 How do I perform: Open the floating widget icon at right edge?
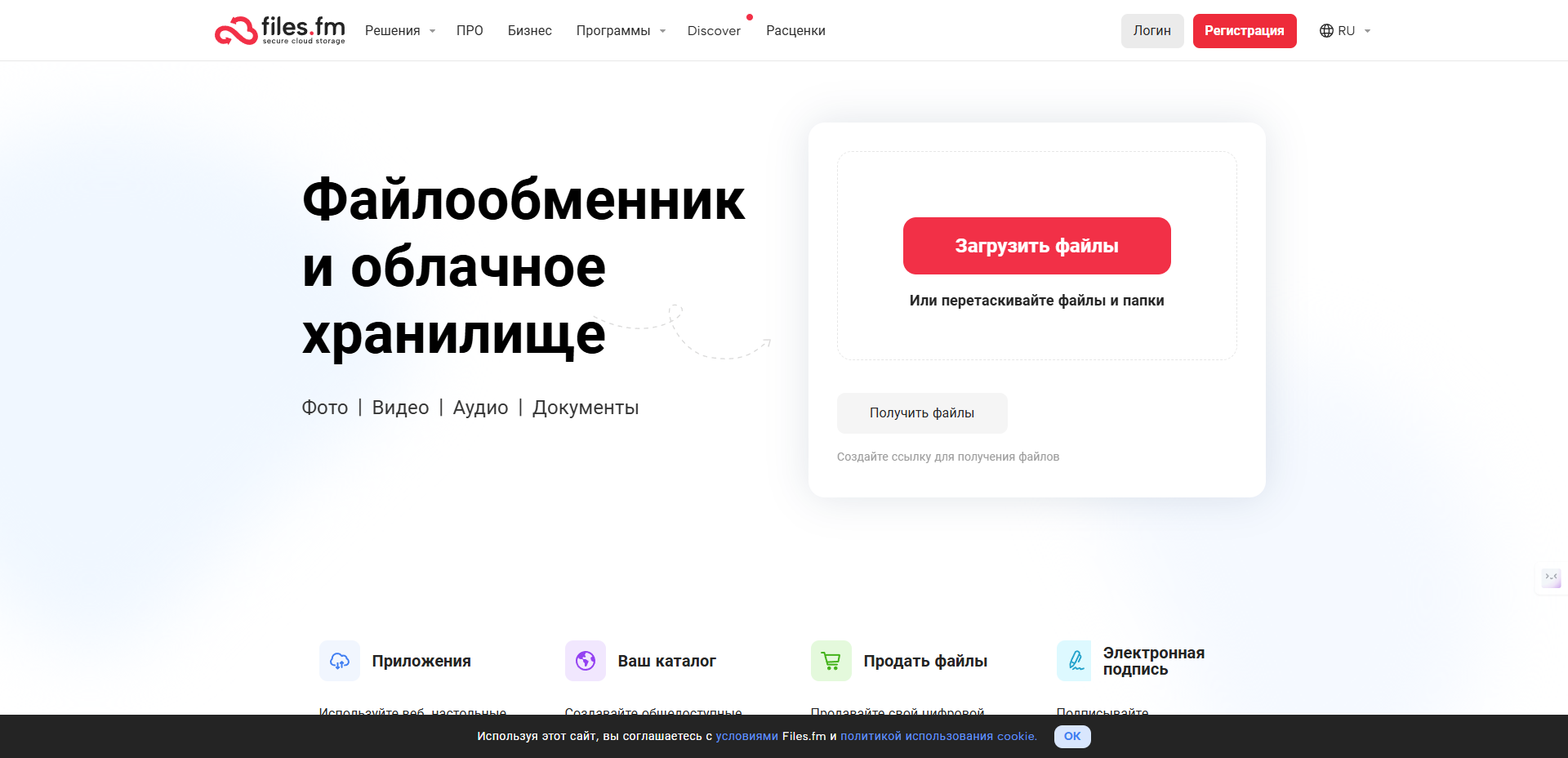[1551, 578]
